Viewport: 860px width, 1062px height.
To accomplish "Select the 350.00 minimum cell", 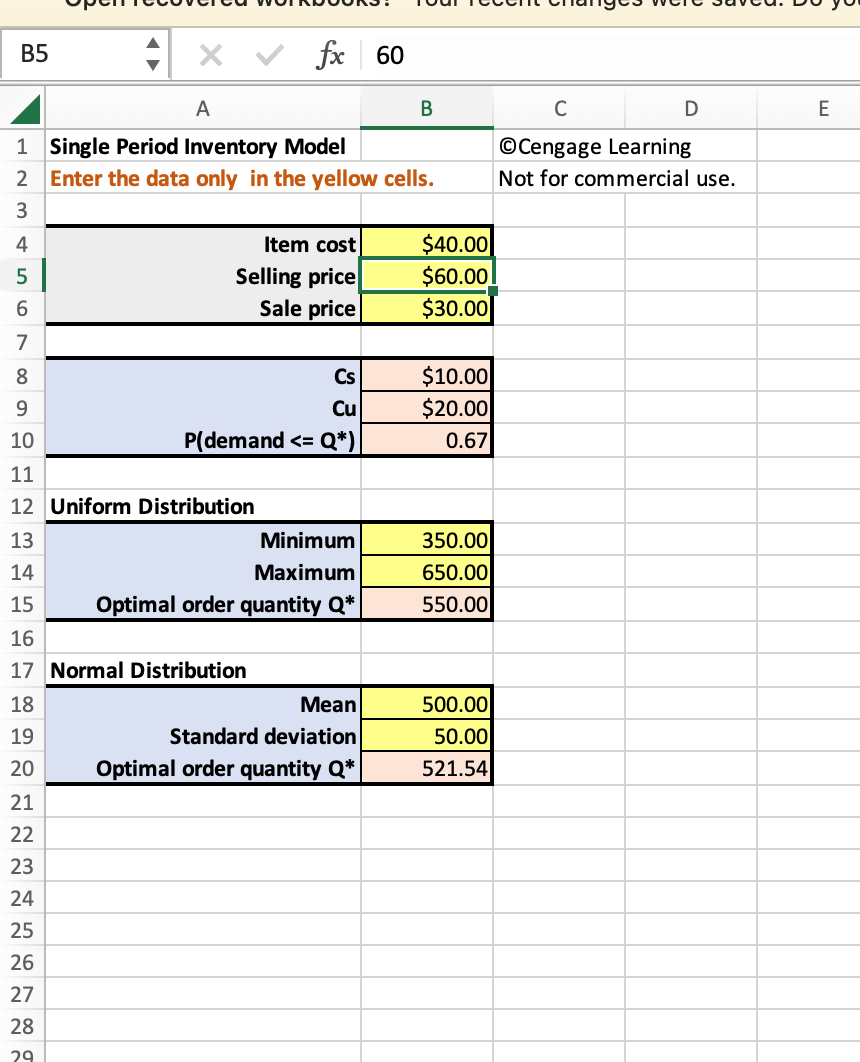I will (x=427, y=540).
